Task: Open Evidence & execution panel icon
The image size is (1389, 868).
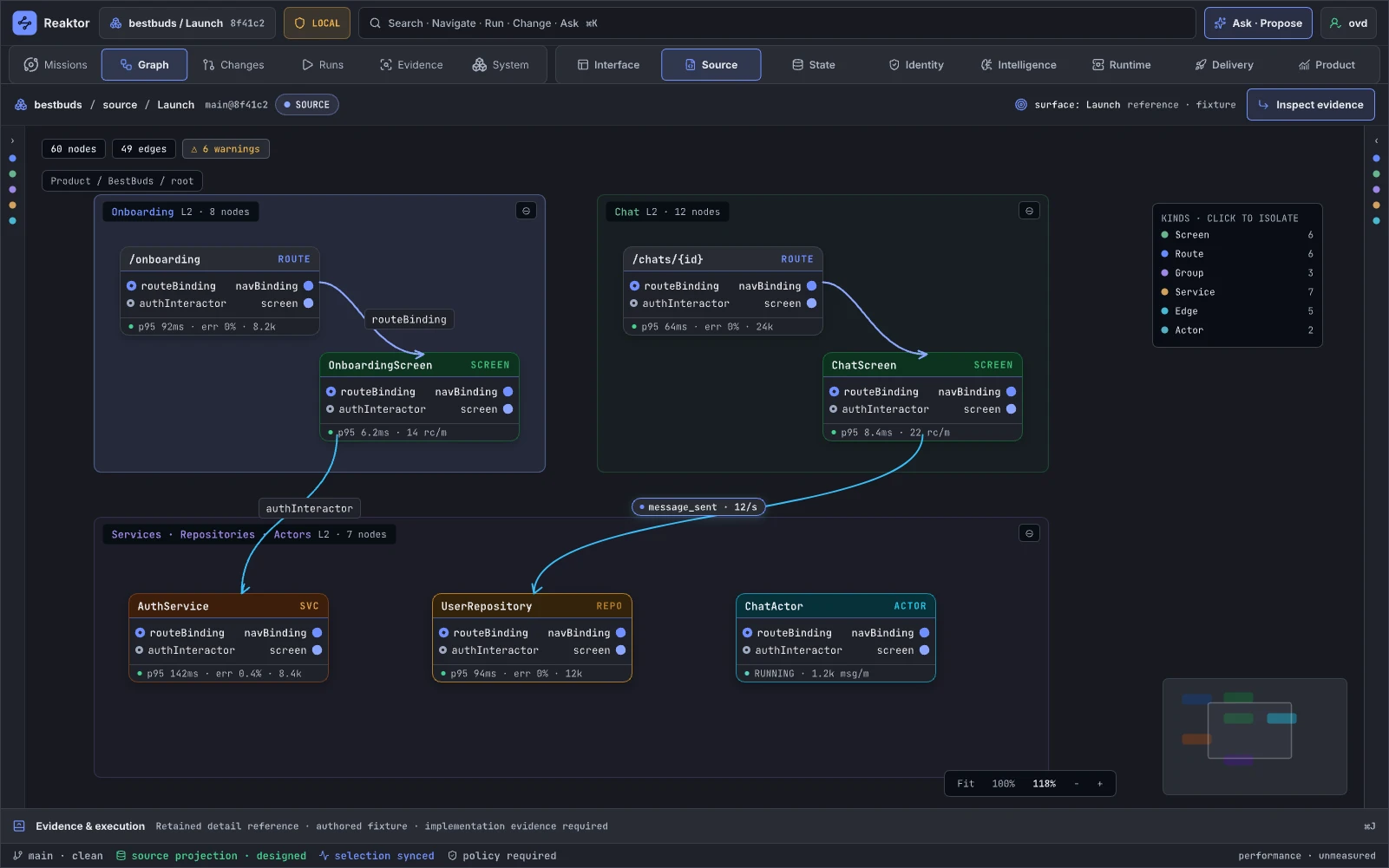Action: (x=19, y=826)
